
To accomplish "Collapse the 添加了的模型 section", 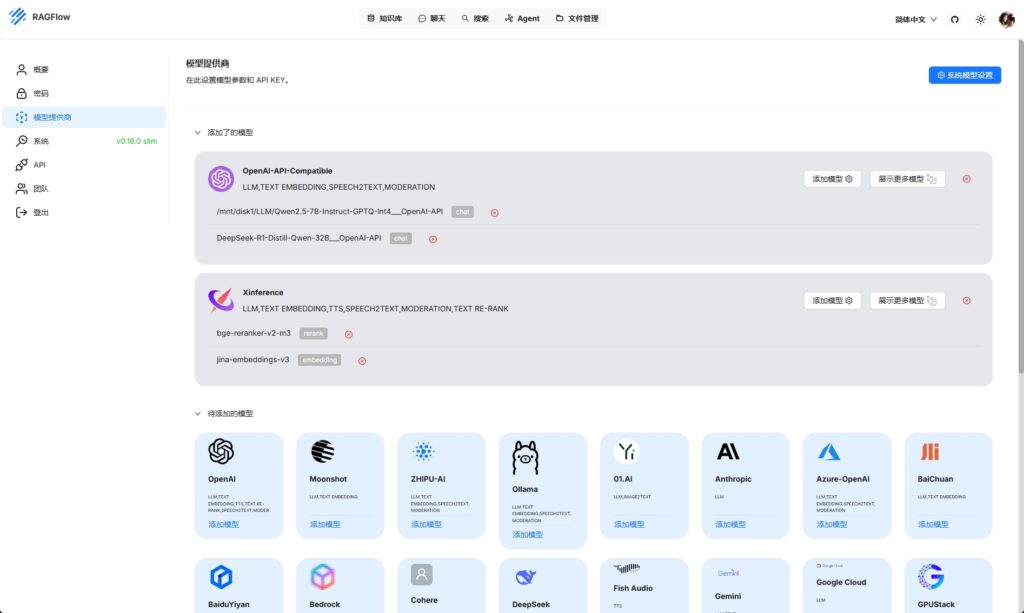I will click(197, 133).
